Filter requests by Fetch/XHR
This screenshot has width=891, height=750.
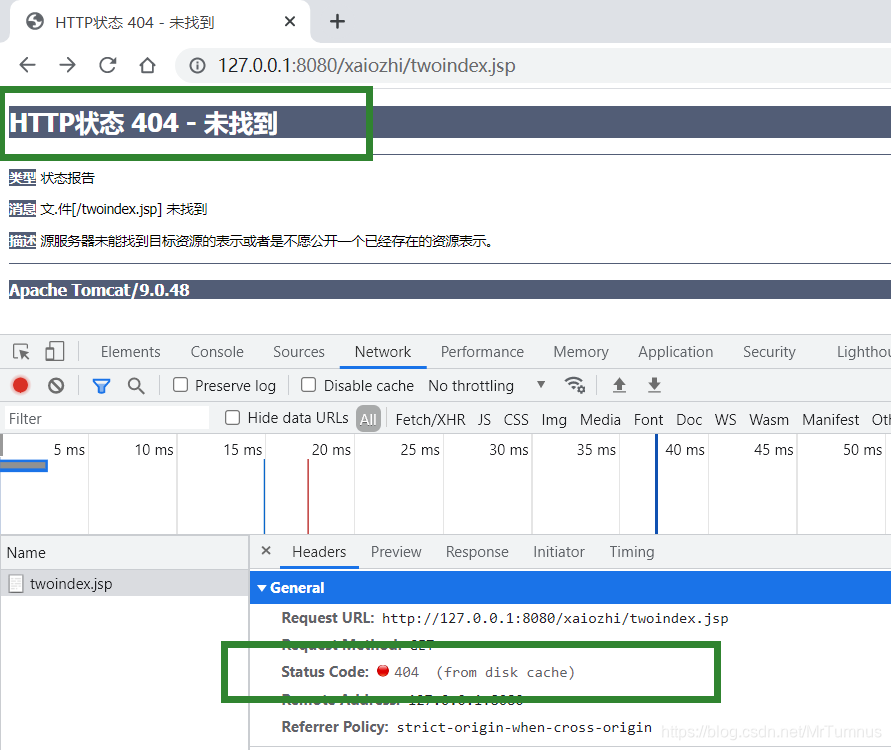(x=430, y=419)
